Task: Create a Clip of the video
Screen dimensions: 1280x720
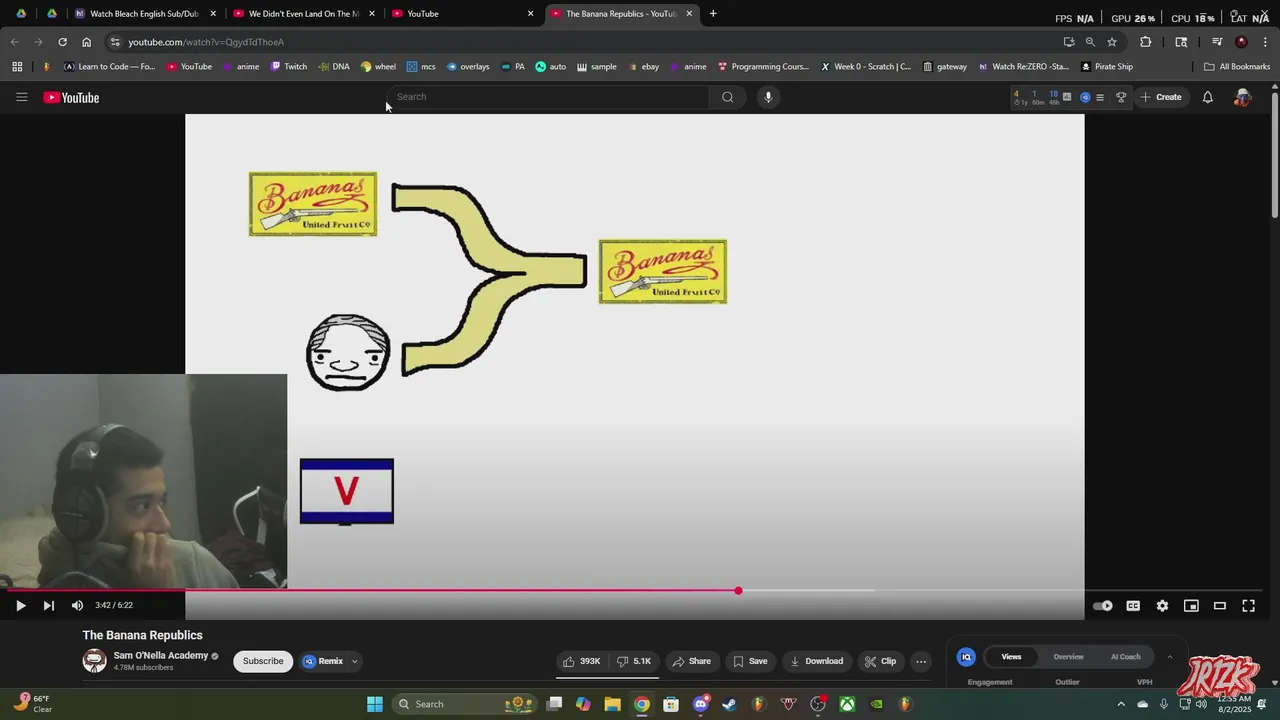Action: point(881,661)
